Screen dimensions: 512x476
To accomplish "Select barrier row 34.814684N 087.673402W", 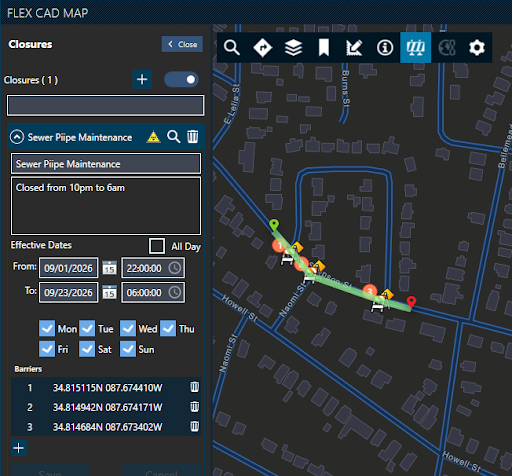I will tap(106, 427).
